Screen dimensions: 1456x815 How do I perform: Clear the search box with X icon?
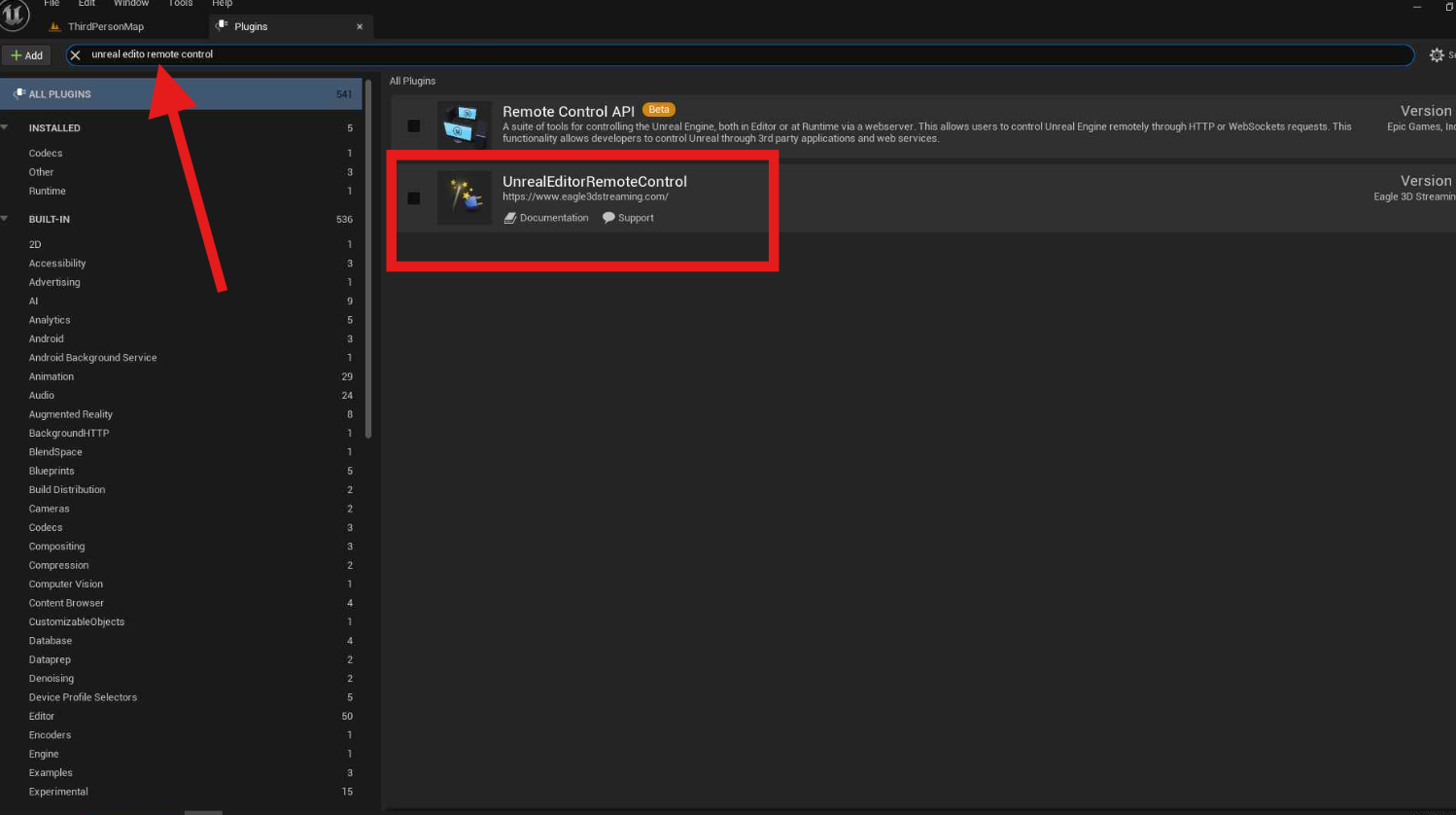[76, 55]
